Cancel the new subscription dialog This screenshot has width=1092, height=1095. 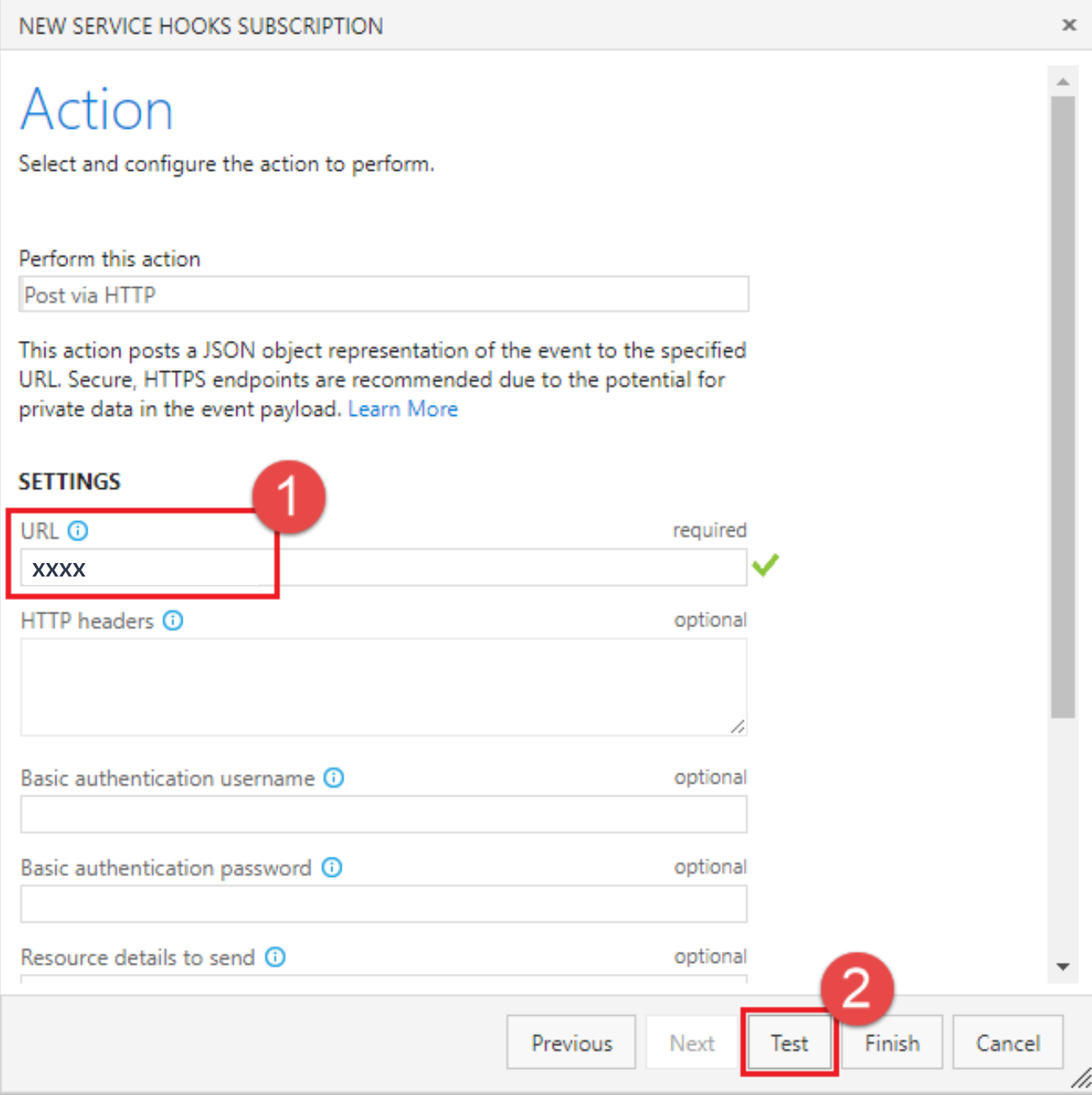(1007, 1042)
